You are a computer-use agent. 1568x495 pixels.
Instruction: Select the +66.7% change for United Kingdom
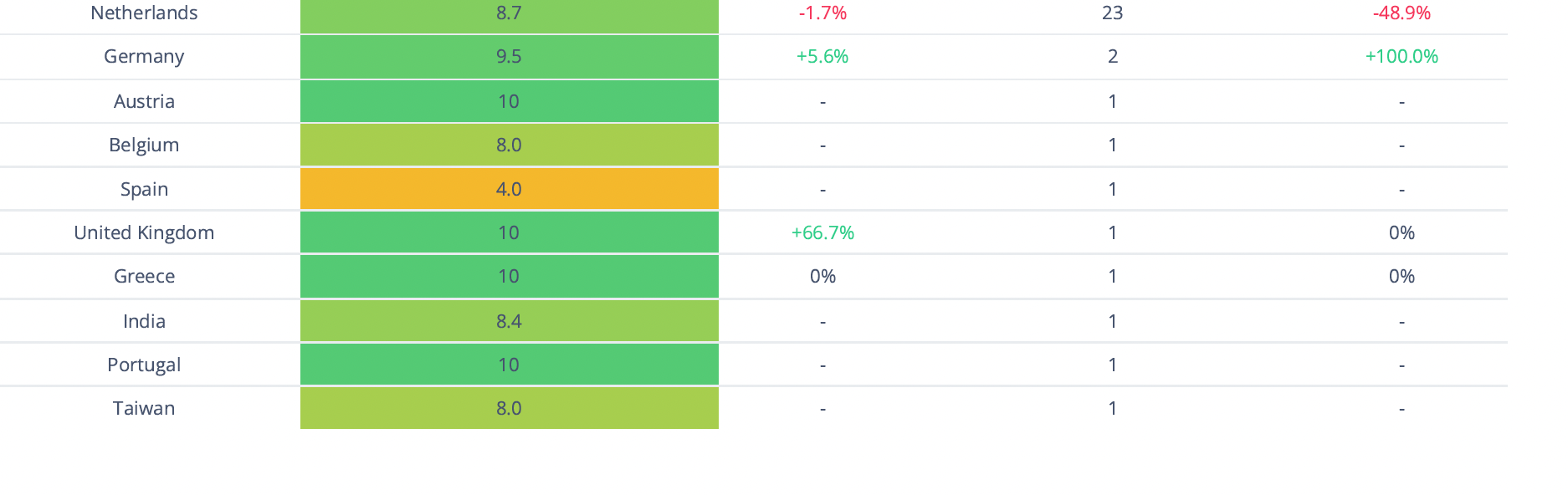click(x=822, y=233)
